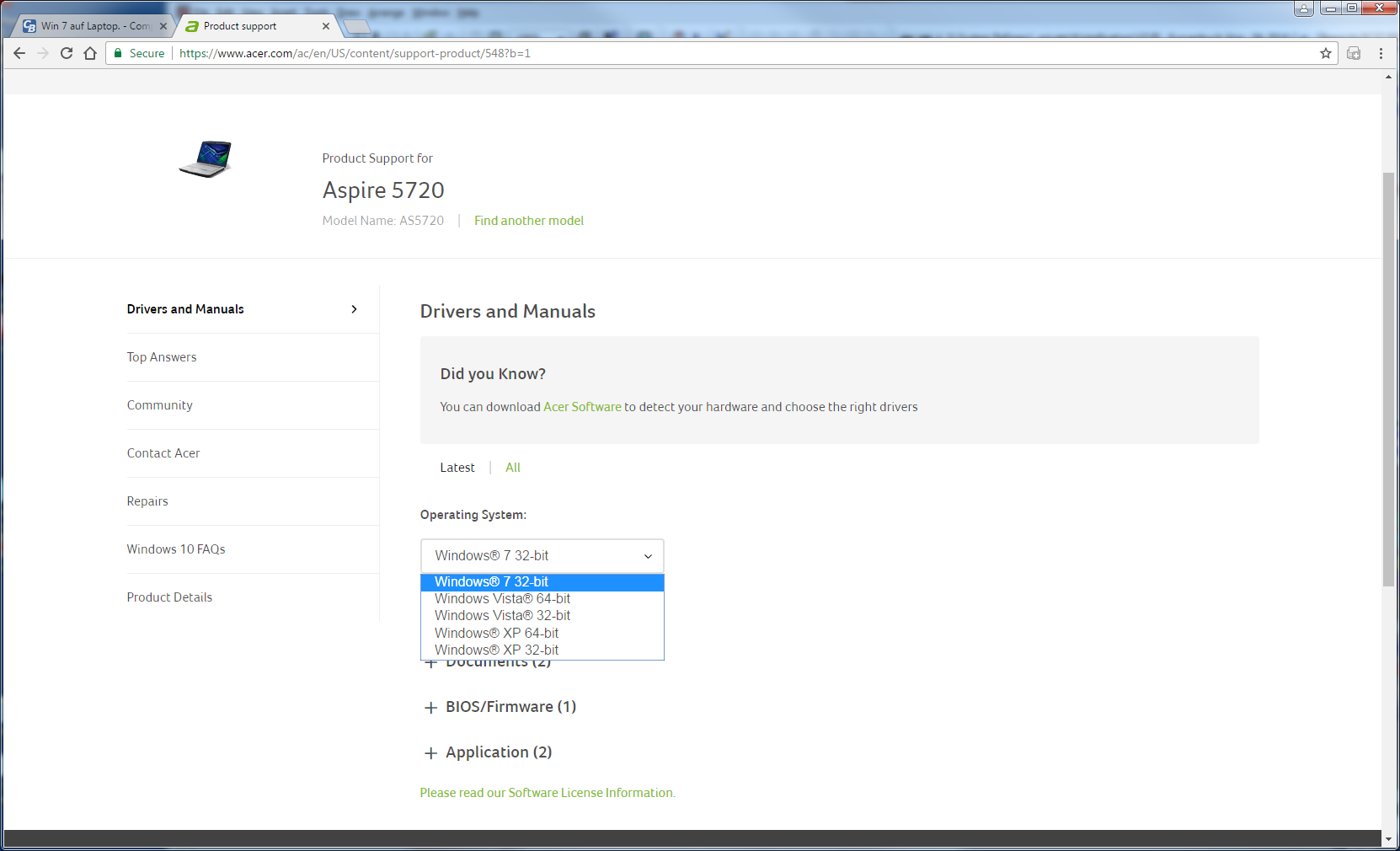Image resolution: width=1400 pixels, height=851 pixels.
Task: Switch to the Latest drivers filter
Action: [457, 468]
